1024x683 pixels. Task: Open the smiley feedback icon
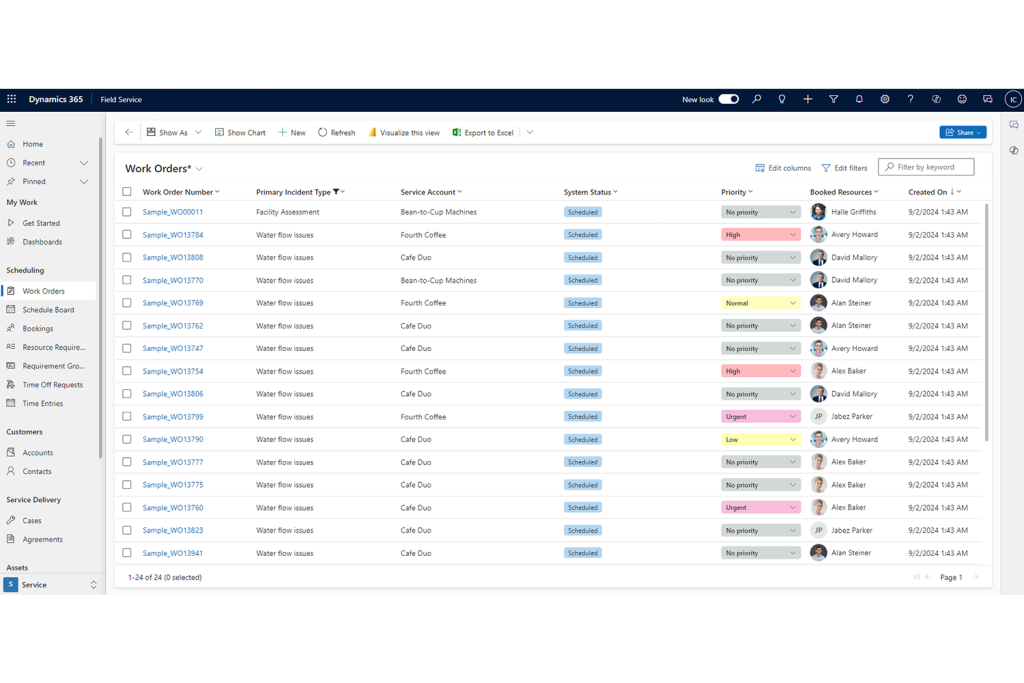(962, 99)
